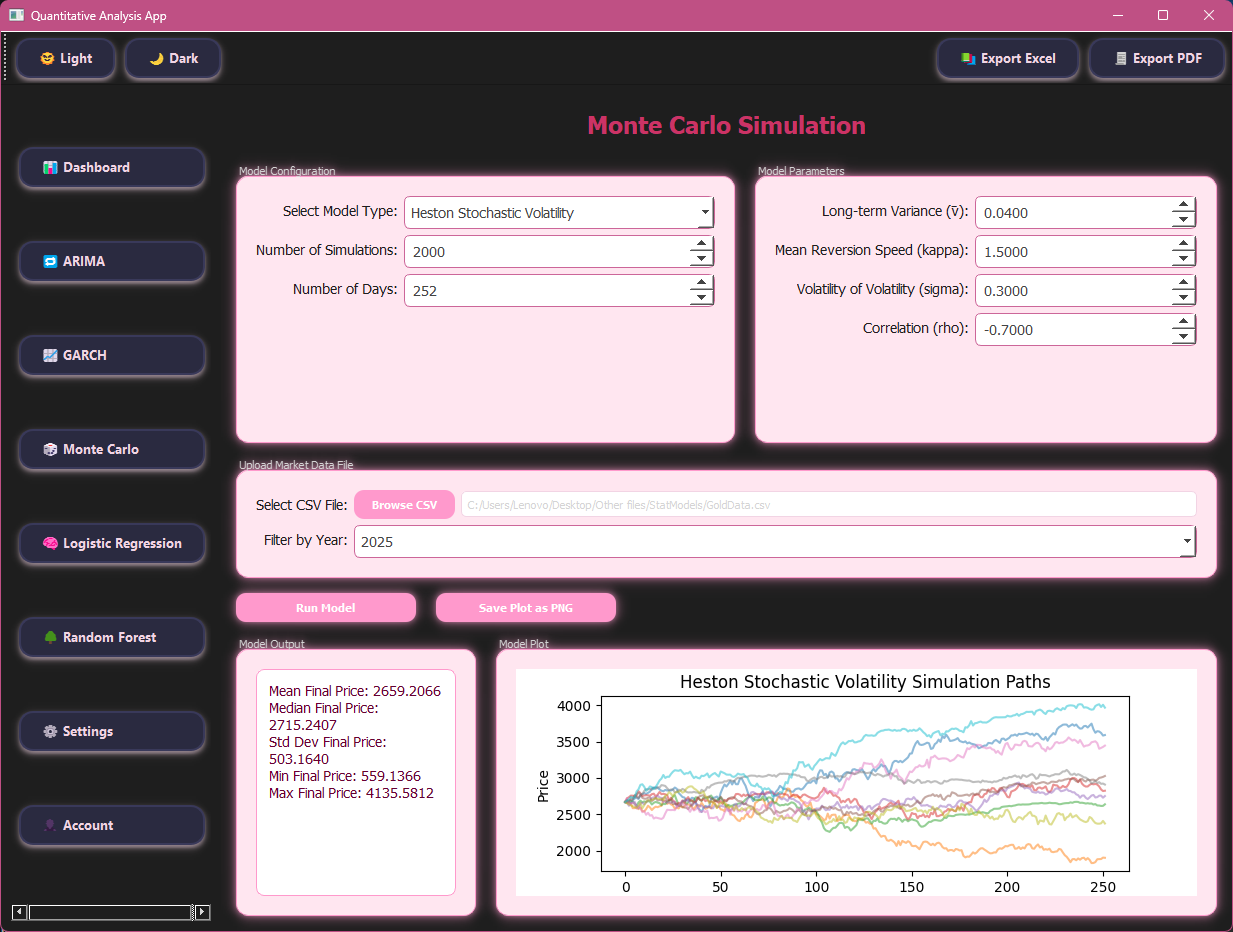The height and width of the screenshot is (932, 1233).
Task: Expand the Select Model Type dropdown
Action: click(x=704, y=213)
